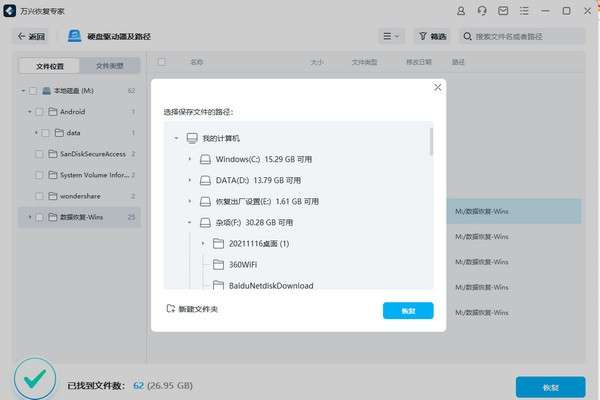Close the save path dialog
Screen dimensions: 600x400
tap(438, 87)
